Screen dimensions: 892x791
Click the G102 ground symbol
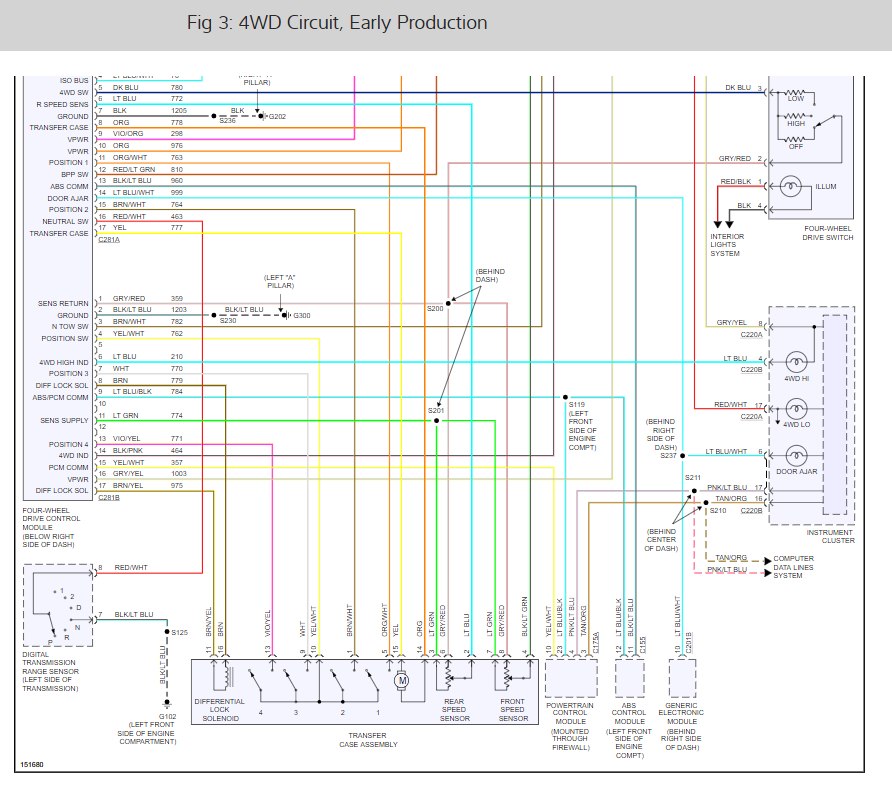[167, 705]
